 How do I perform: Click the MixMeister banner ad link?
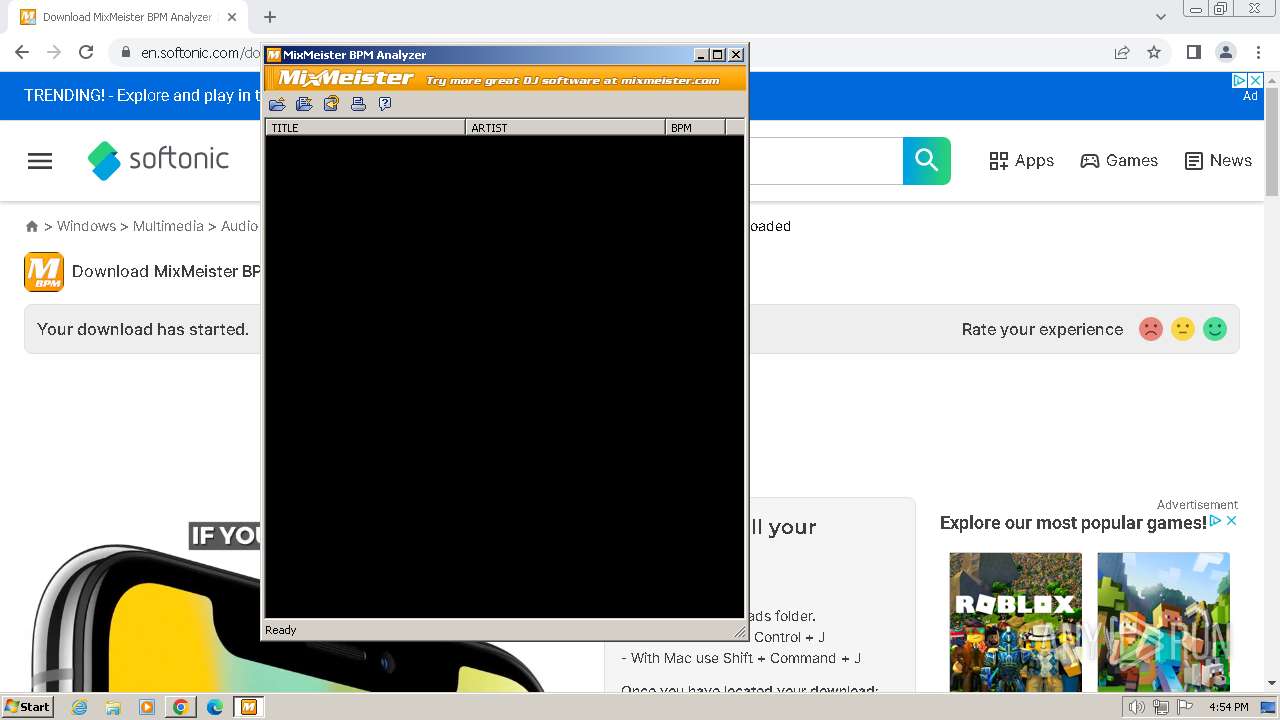click(x=505, y=78)
